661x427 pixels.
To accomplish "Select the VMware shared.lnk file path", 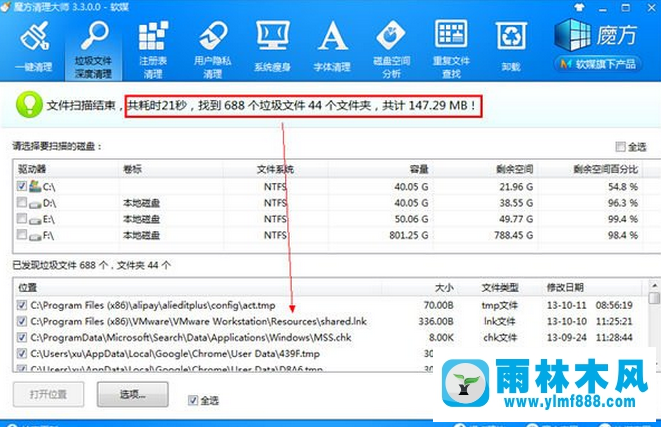I will (x=199, y=321).
